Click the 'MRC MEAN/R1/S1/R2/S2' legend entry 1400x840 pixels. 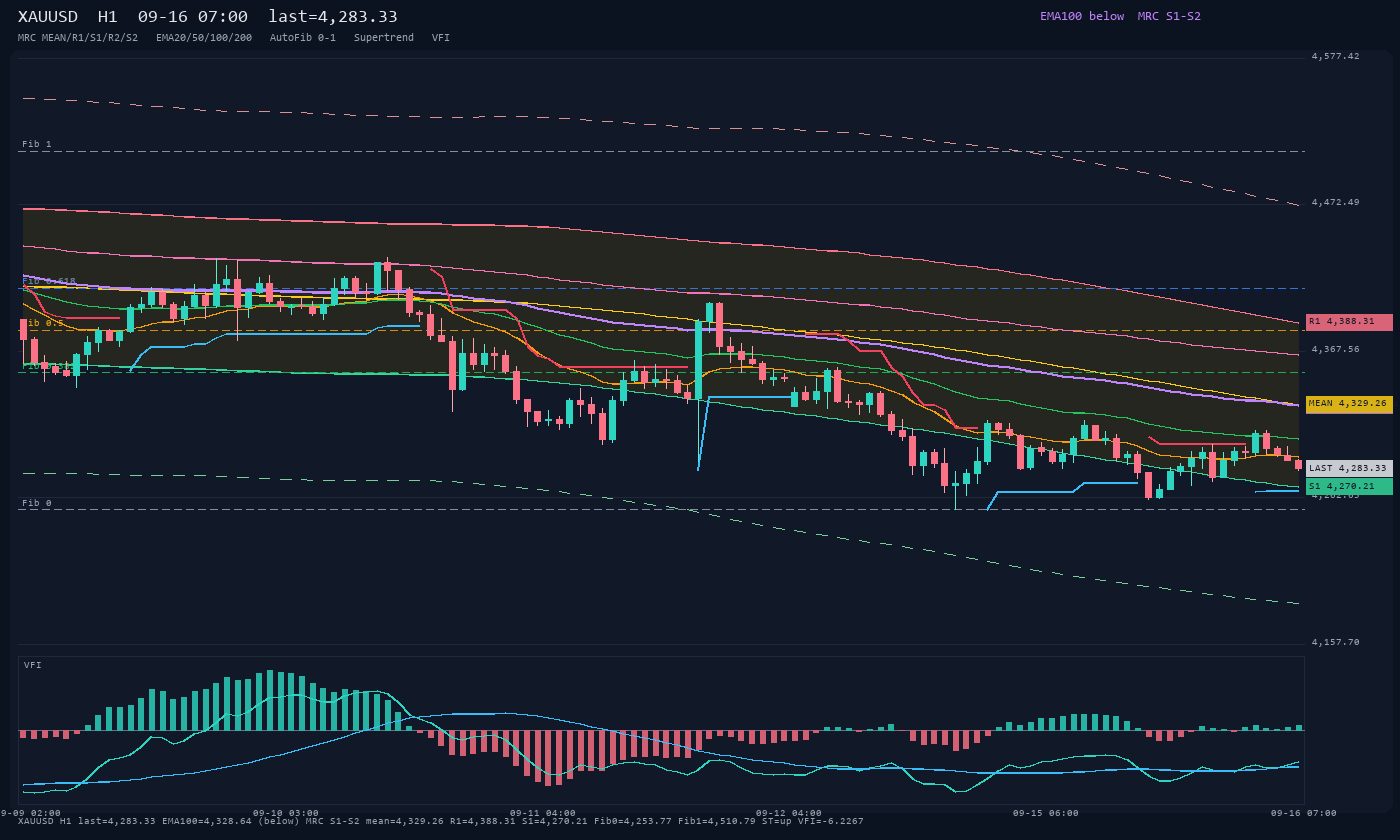point(78,38)
